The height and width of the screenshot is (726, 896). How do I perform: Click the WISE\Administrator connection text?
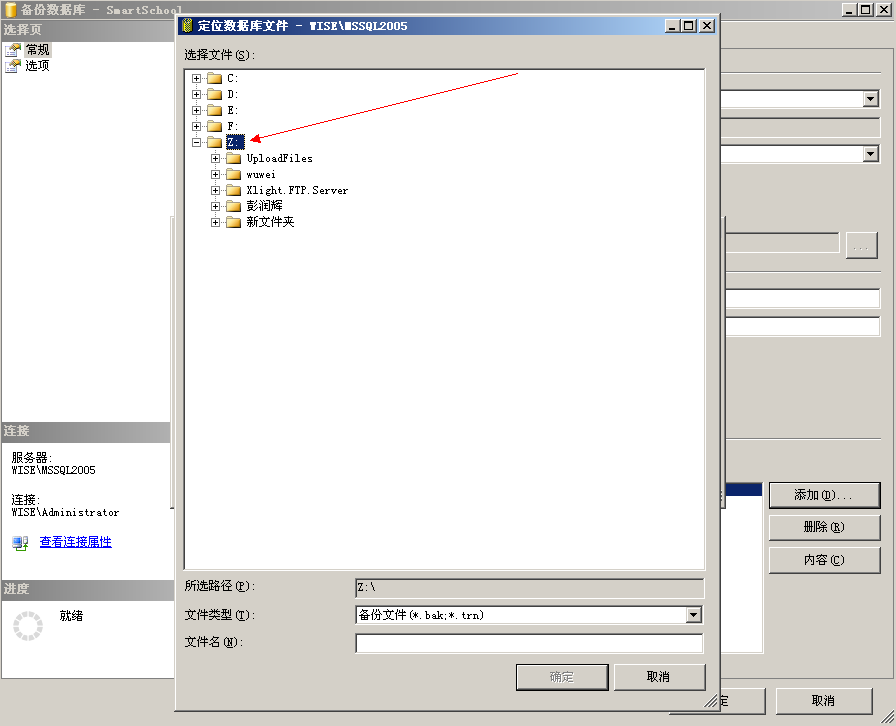pyautogui.click(x=65, y=513)
